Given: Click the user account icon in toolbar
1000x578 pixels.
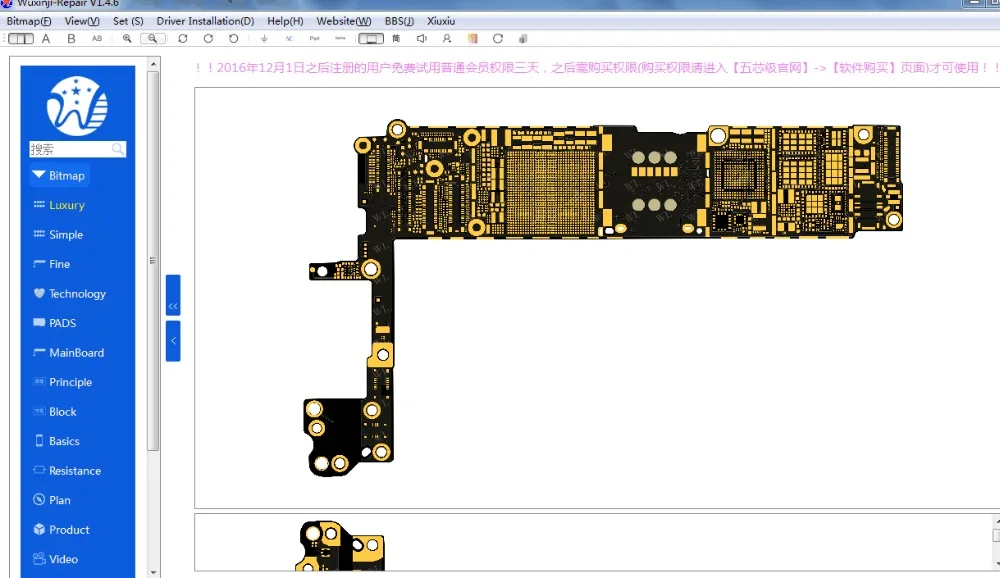Looking at the screenshot, I should click(x=446, y=39).
